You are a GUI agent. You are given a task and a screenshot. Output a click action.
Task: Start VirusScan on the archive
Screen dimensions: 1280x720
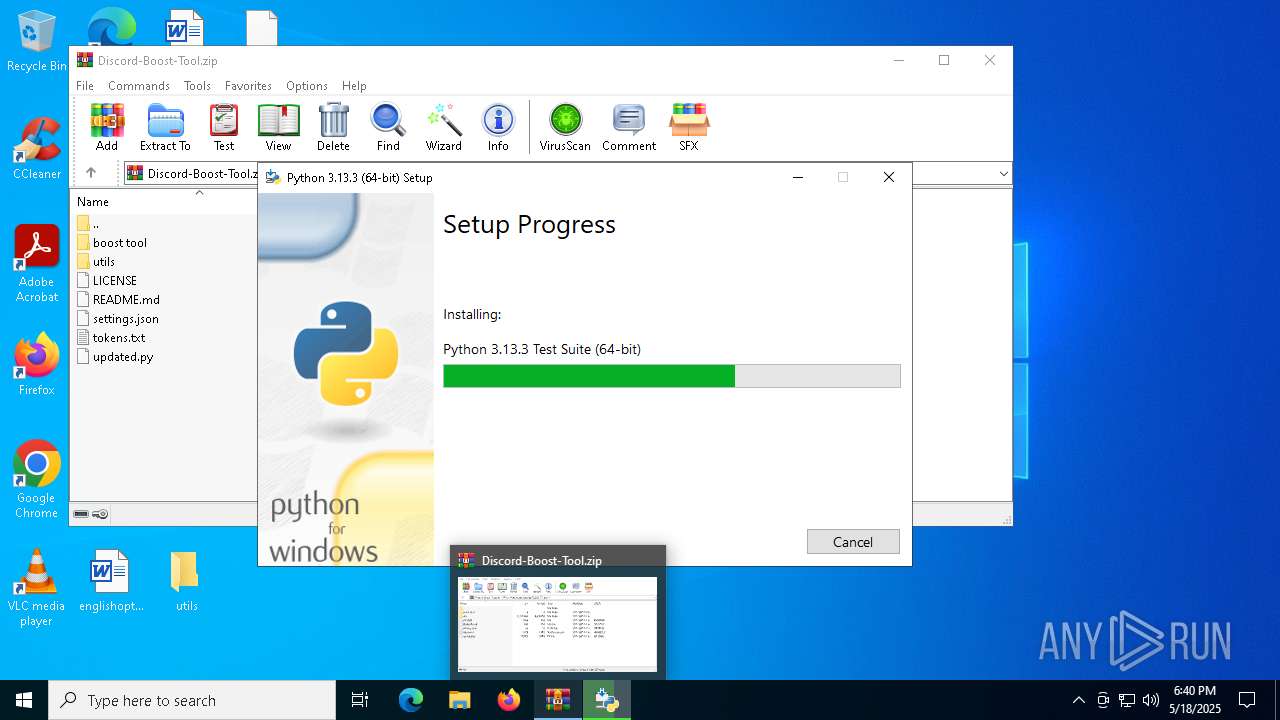pos(565,127)
